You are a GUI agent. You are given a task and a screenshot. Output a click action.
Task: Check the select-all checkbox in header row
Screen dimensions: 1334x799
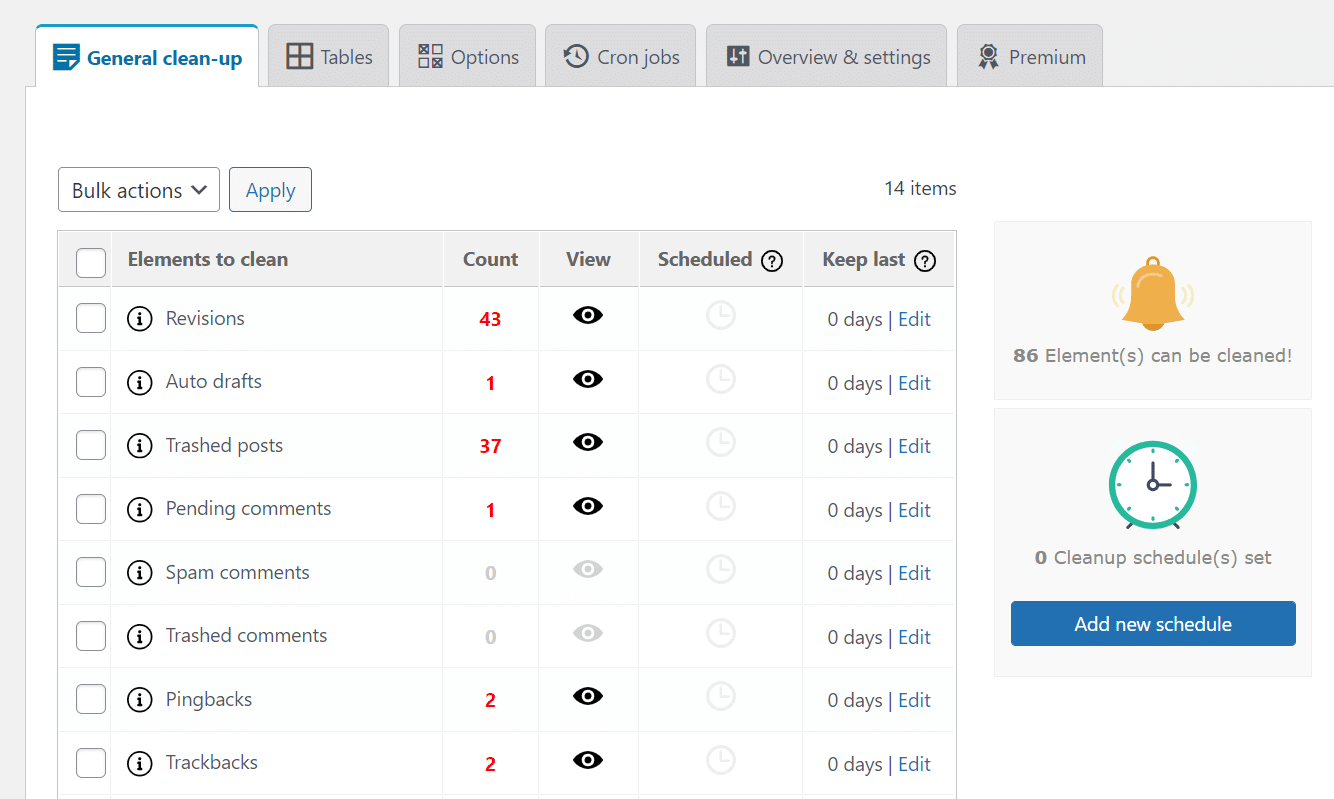[x=91, y=261]
